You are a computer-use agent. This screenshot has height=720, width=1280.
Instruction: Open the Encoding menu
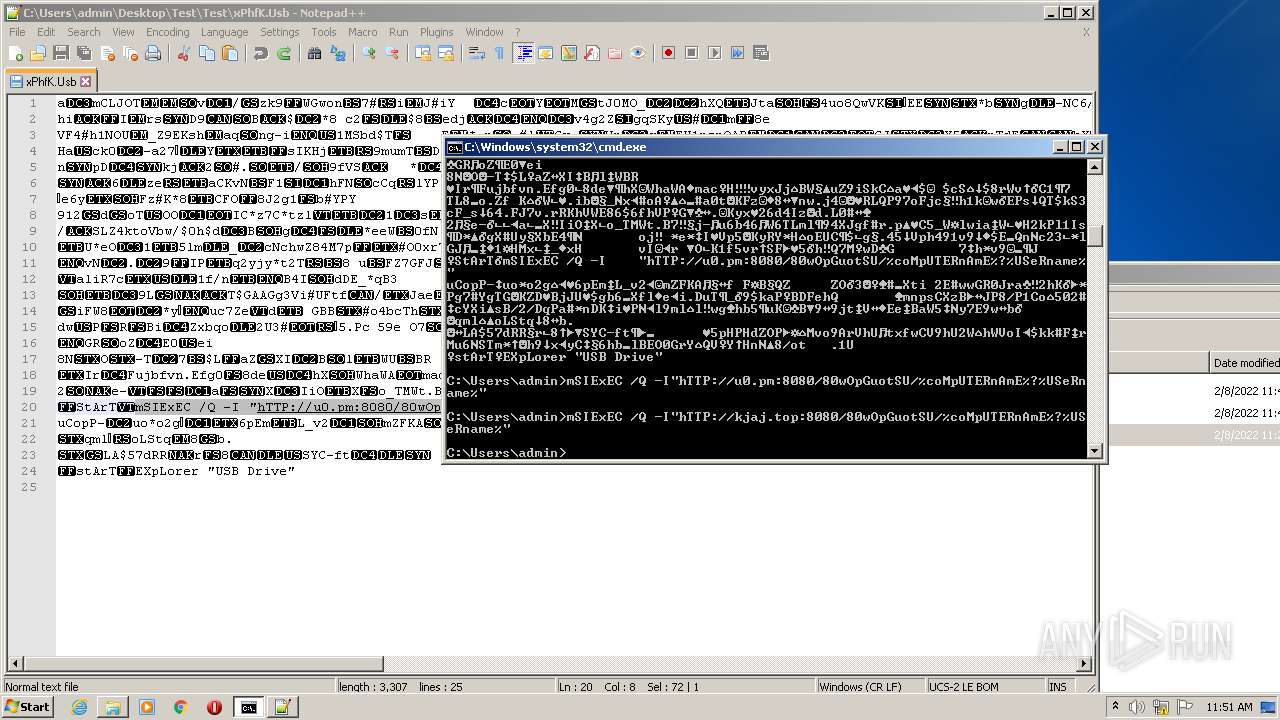coord(167,32)
